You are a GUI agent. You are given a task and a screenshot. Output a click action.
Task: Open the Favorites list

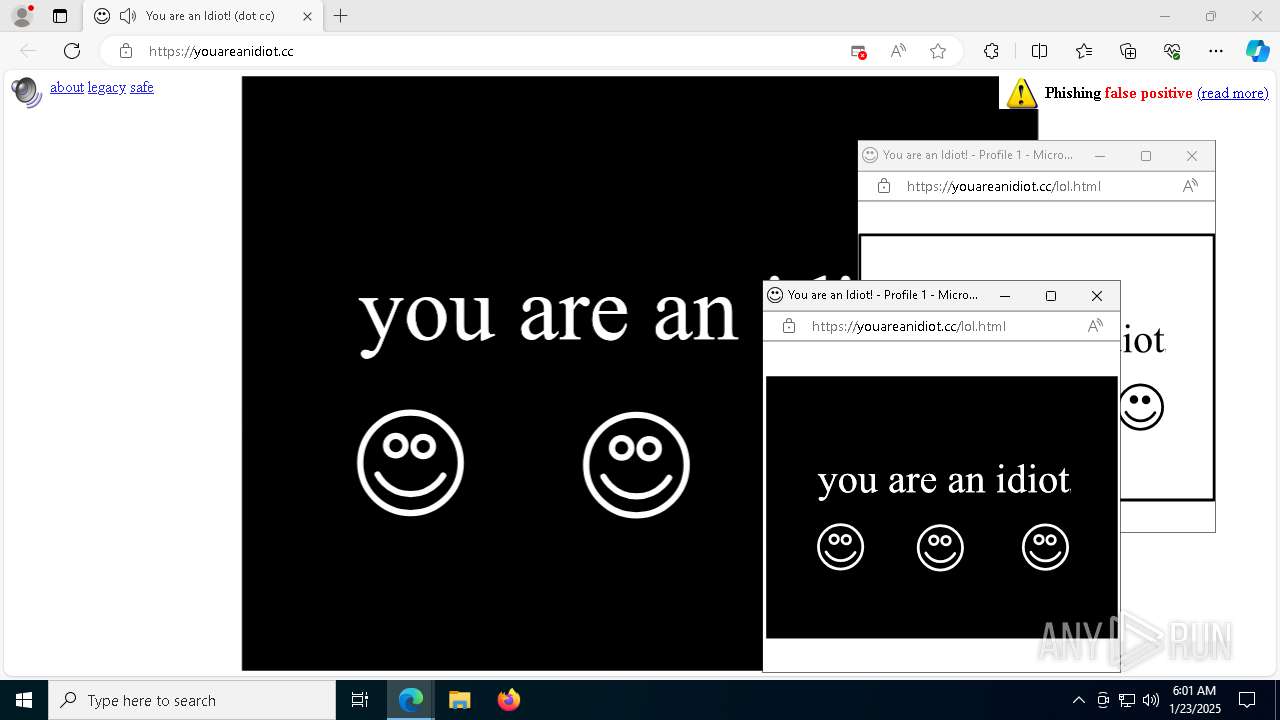click(x=1084, y=51)
